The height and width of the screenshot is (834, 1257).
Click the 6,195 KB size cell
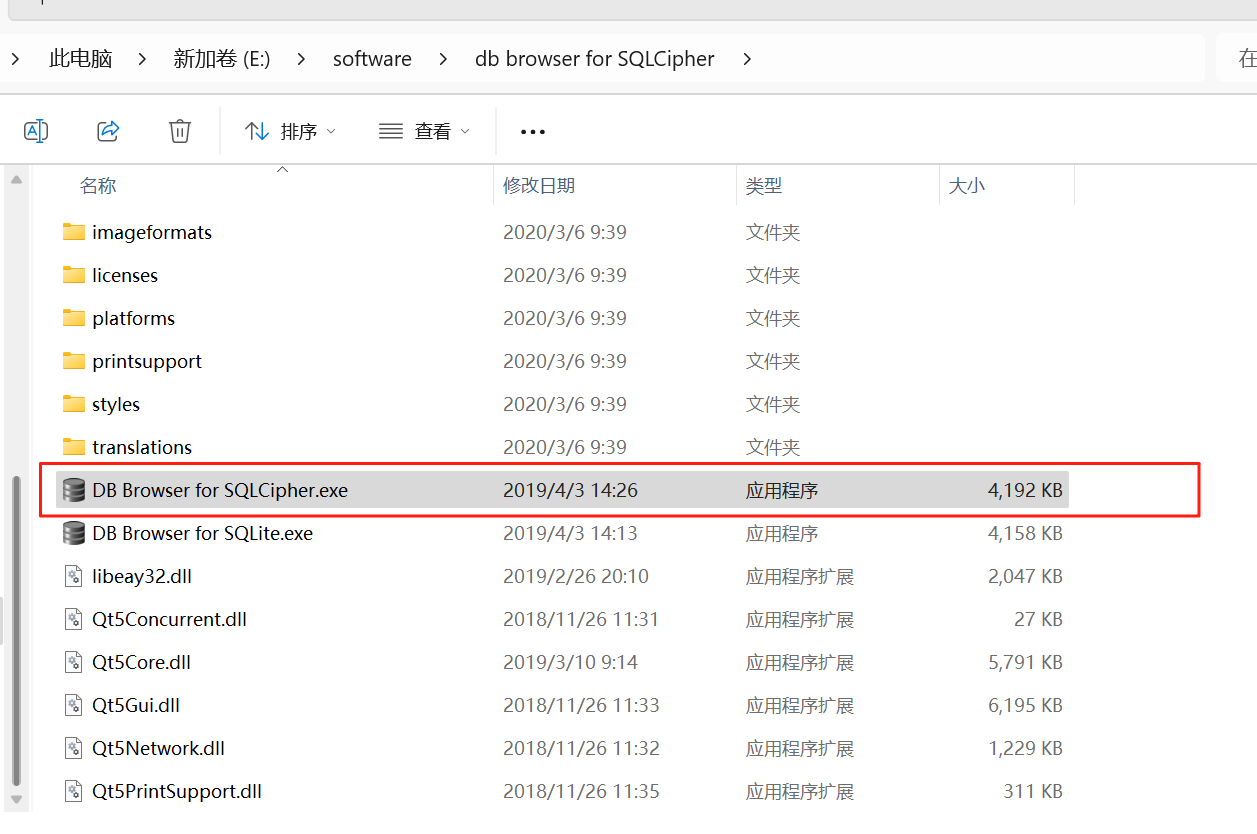pyautogui.click(x=1025, y=705)
